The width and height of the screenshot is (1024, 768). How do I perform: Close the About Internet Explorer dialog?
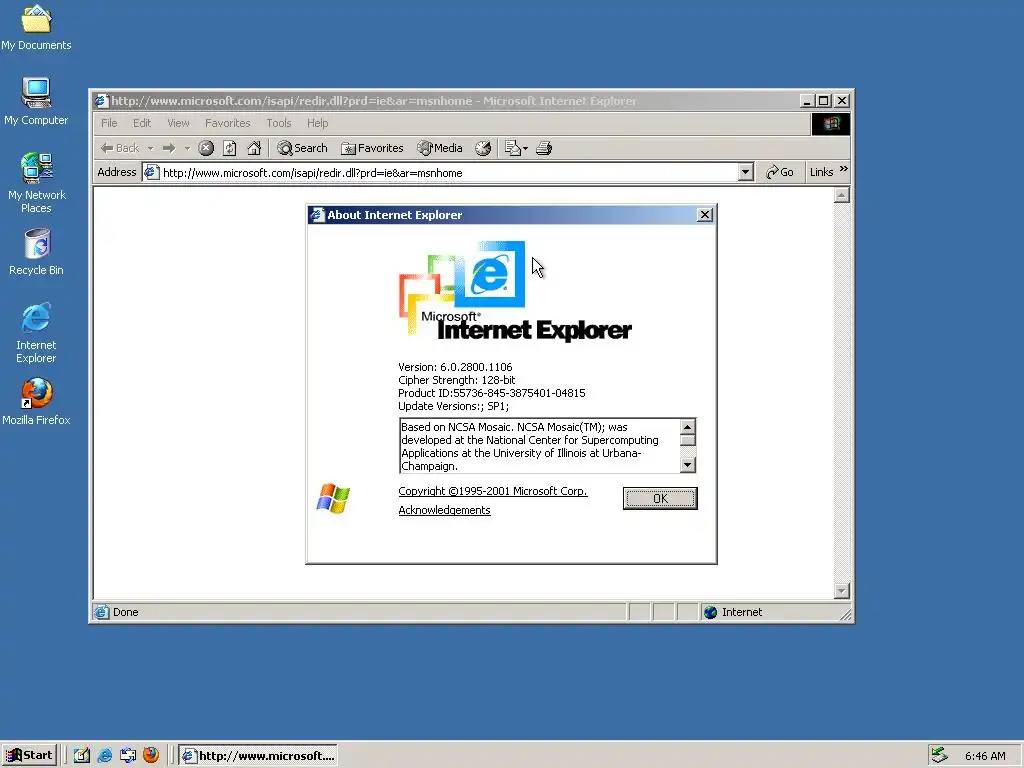click(705, 215)
